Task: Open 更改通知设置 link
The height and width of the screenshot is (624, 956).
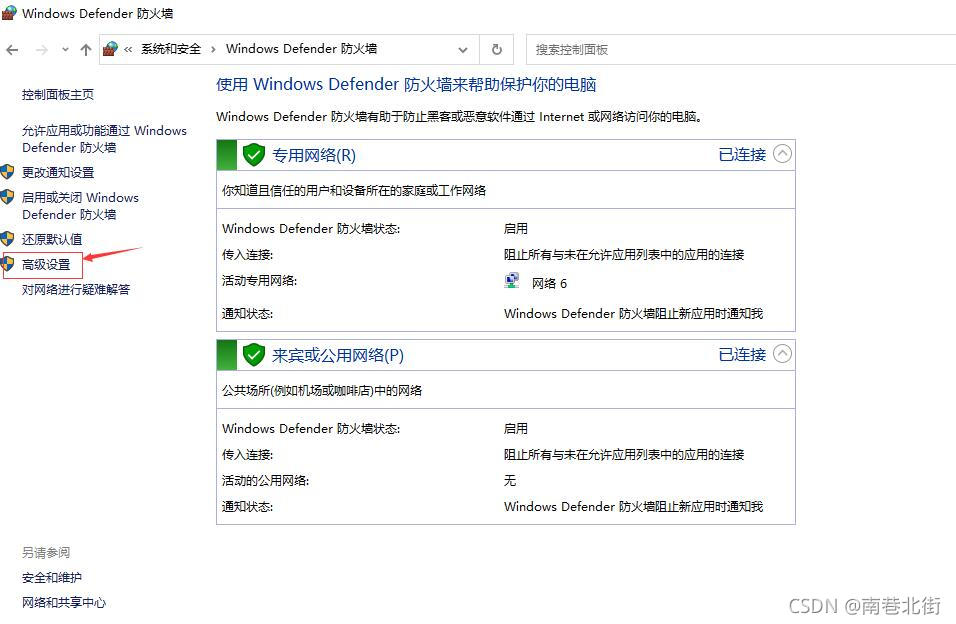Action: [58, 173]
